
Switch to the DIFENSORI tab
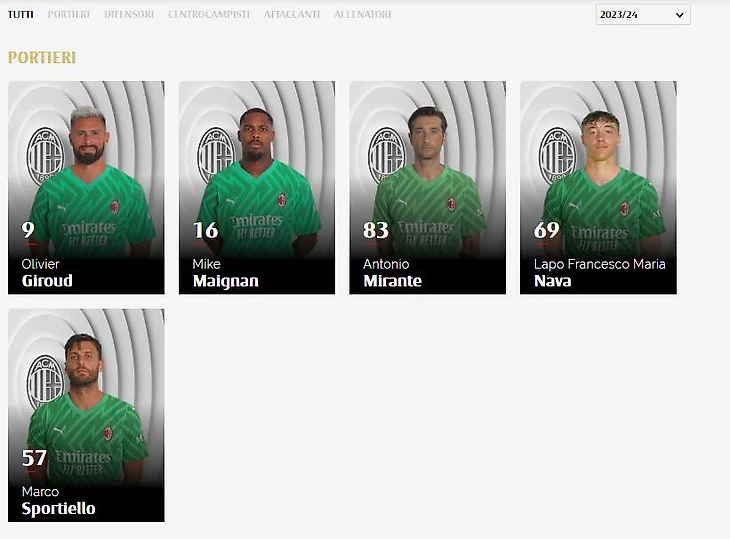129,14
